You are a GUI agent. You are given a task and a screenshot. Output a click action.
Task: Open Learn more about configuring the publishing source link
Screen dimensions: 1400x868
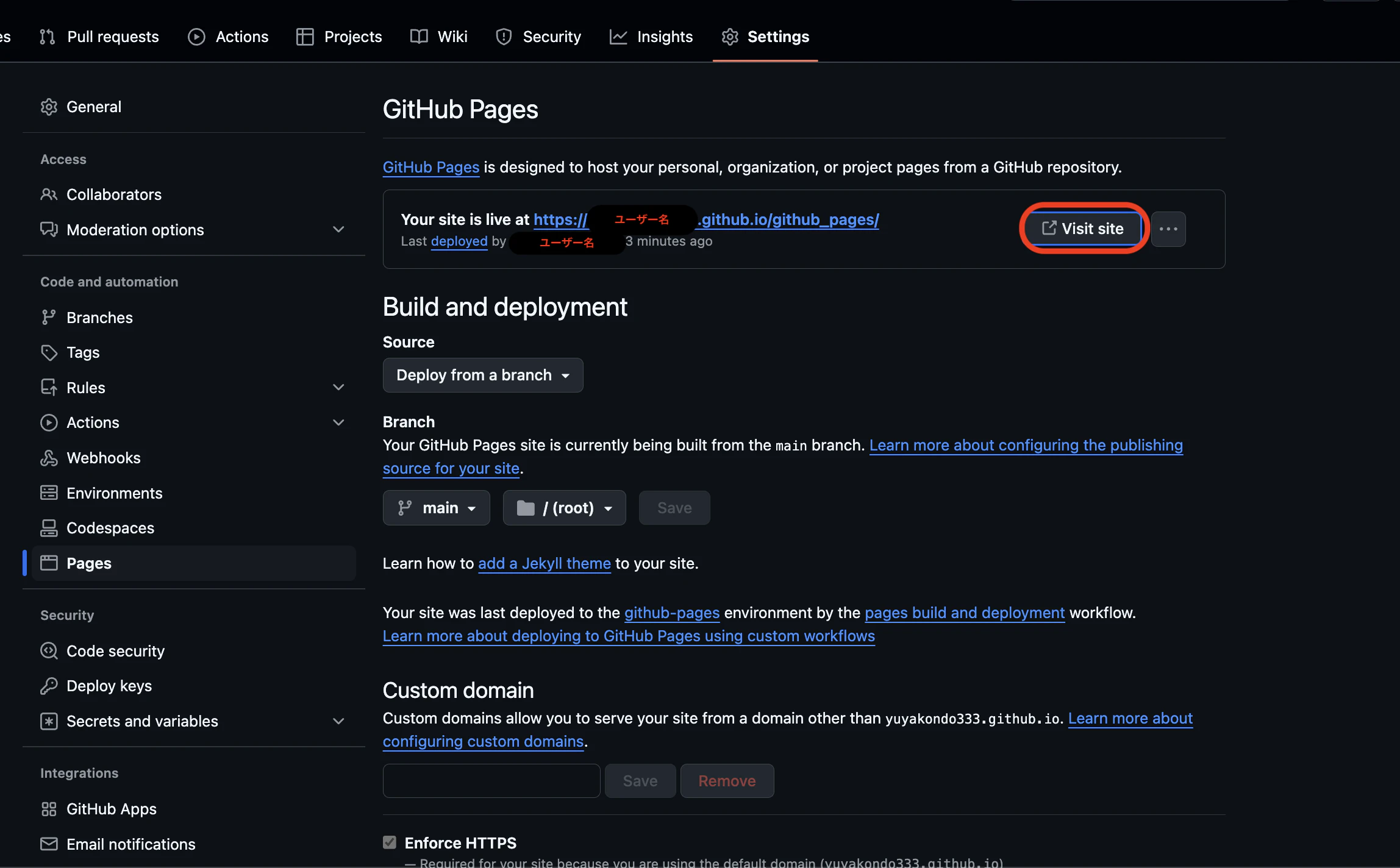pyautogui.click(x=1026, y=445)
